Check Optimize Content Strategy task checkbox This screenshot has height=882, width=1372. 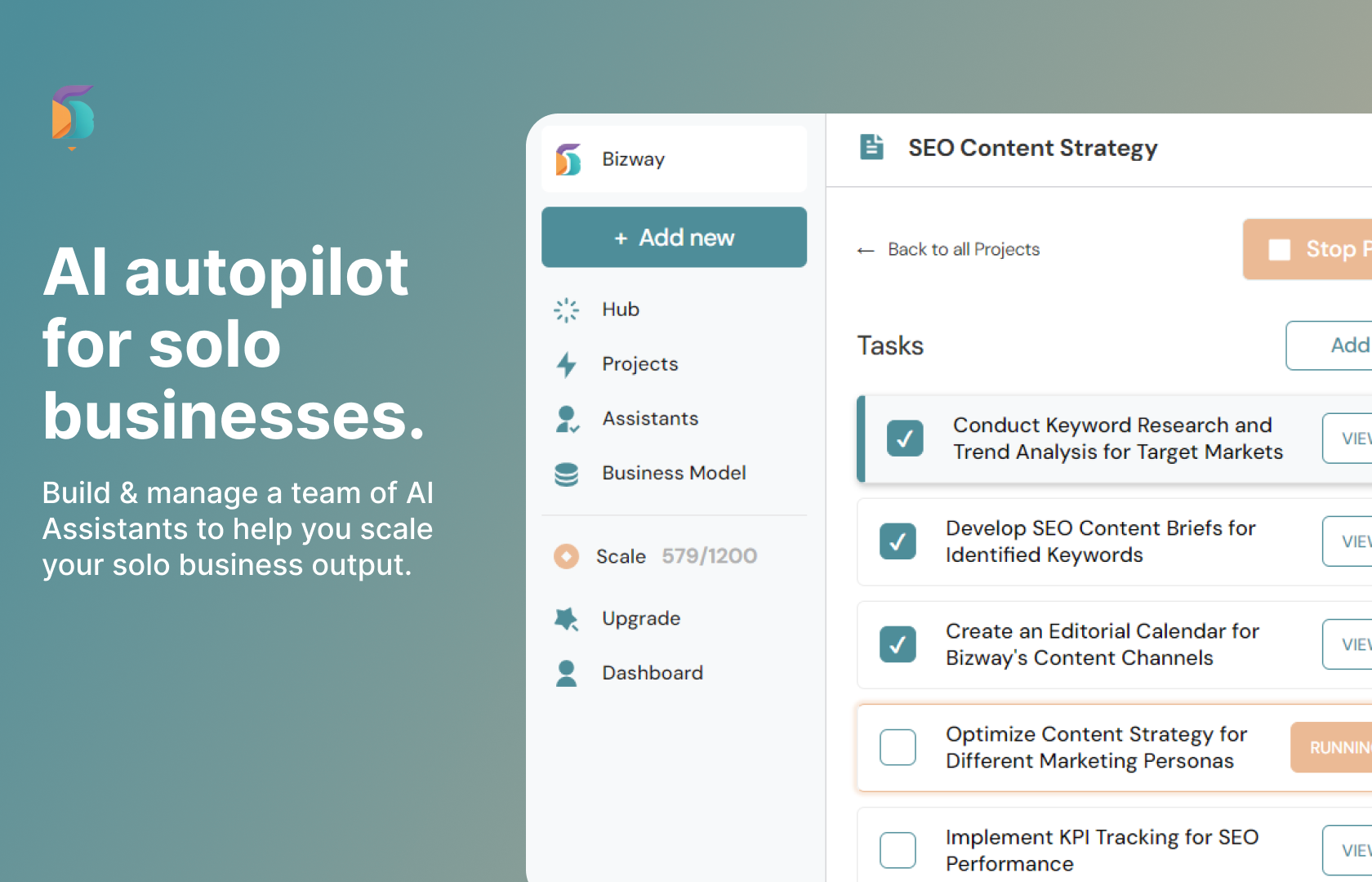(x=898, y=747)
